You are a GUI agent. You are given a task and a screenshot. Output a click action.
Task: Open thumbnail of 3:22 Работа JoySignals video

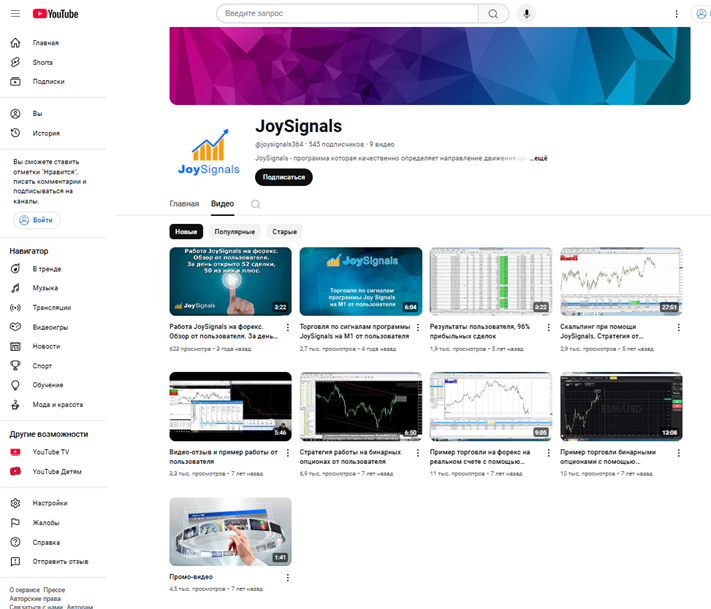[230, 281]
